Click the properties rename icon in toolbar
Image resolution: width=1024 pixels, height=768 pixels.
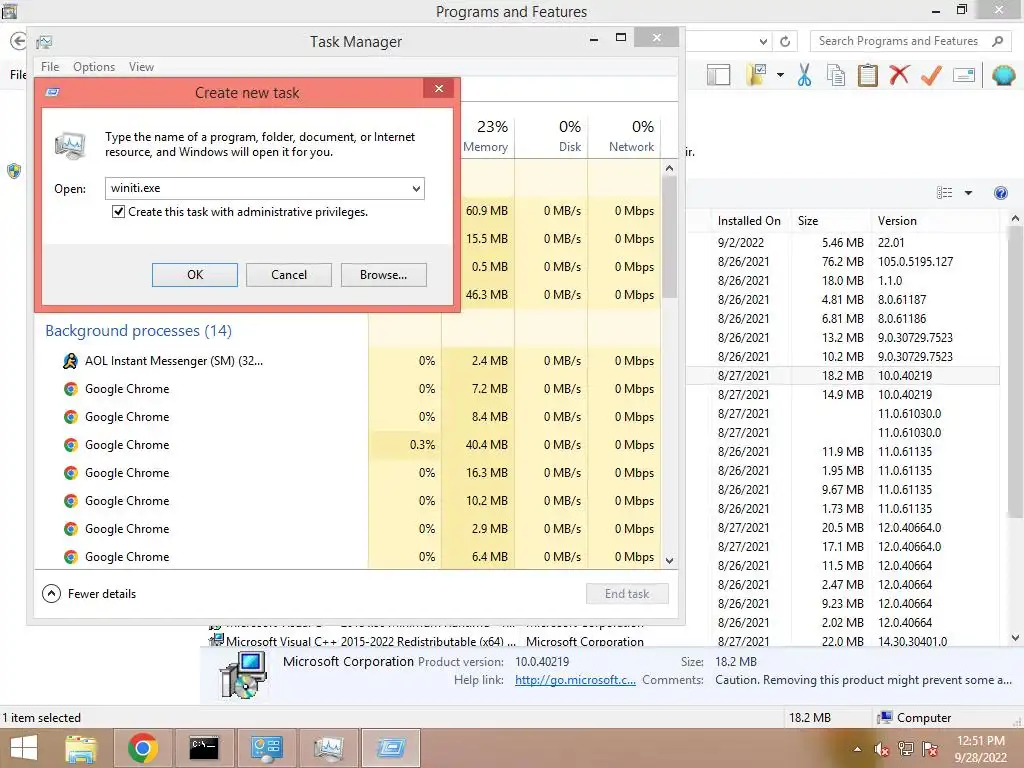(x=964, y=75)
